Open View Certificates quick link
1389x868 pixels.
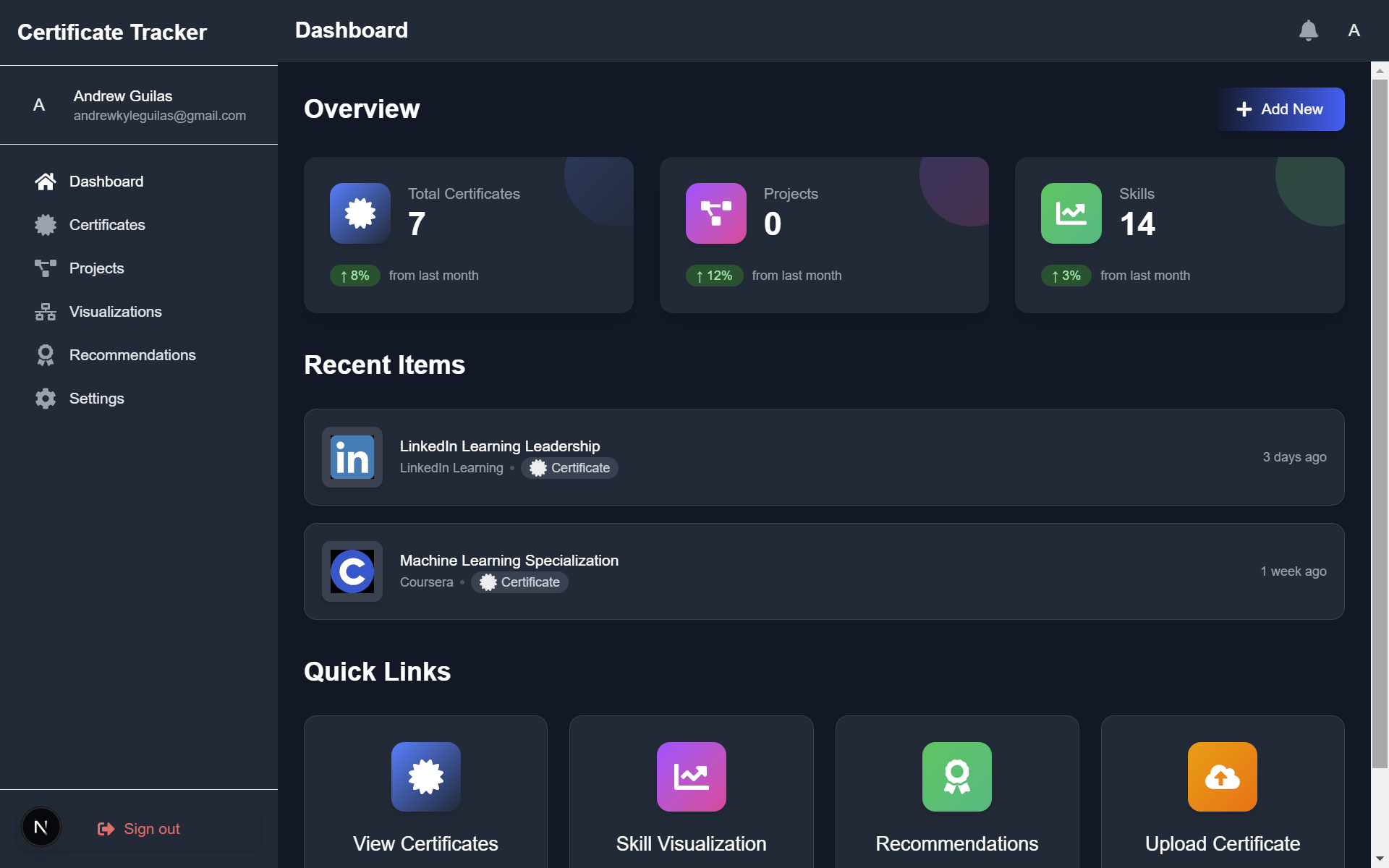coord(425,843)
